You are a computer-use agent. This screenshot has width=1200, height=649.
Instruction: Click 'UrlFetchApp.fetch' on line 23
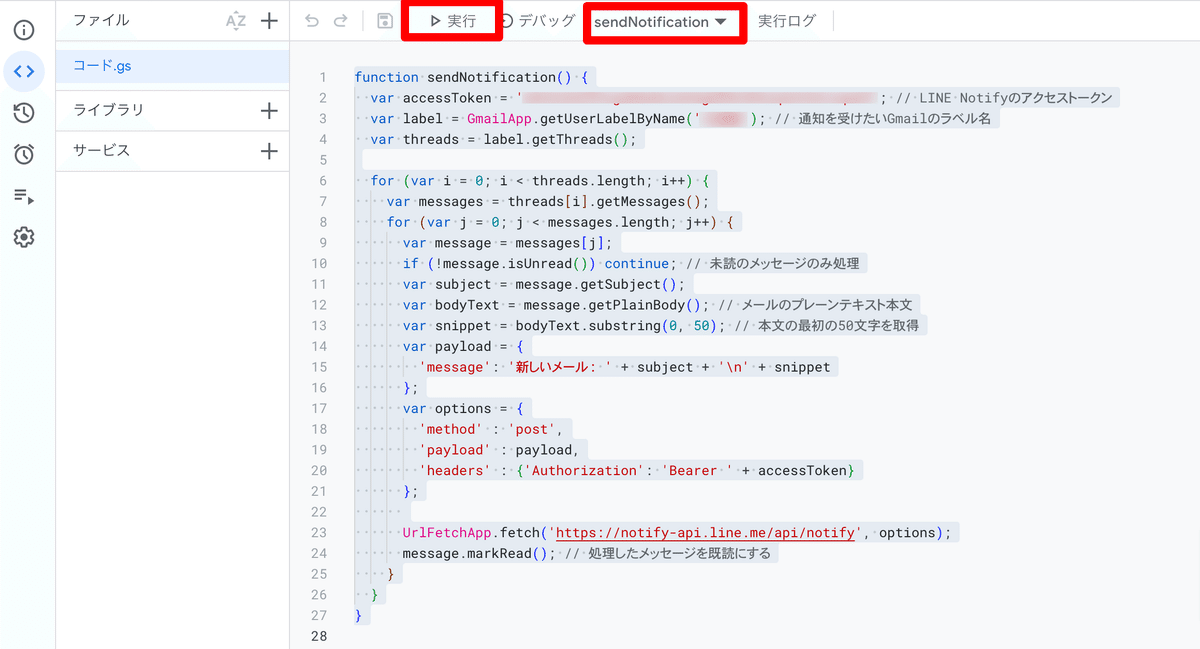[471, 533]
